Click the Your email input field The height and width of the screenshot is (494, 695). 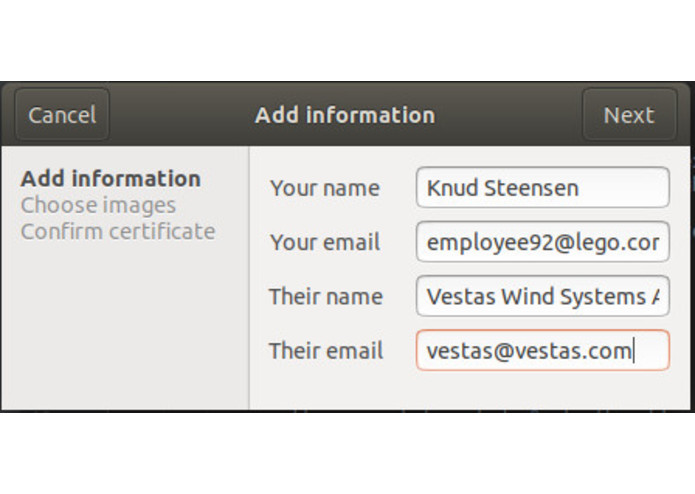(x=543, y=242)
